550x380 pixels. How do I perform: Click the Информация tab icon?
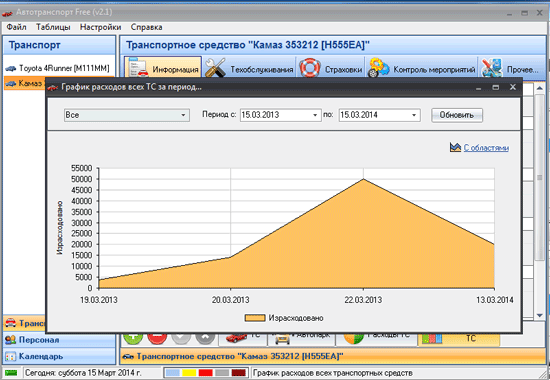(138, 68)
